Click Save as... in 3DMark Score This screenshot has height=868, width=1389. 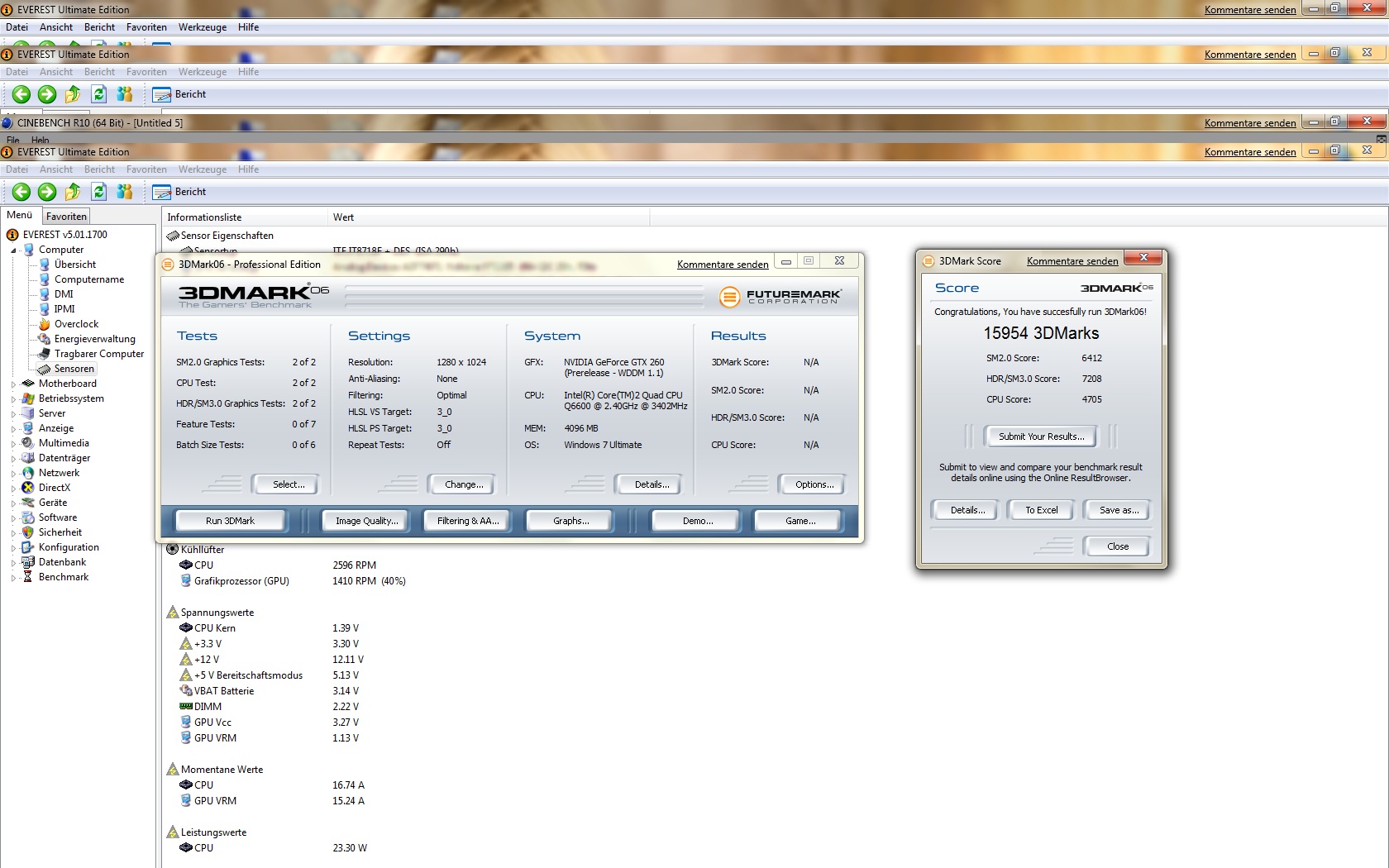[x=1118, y=510]
